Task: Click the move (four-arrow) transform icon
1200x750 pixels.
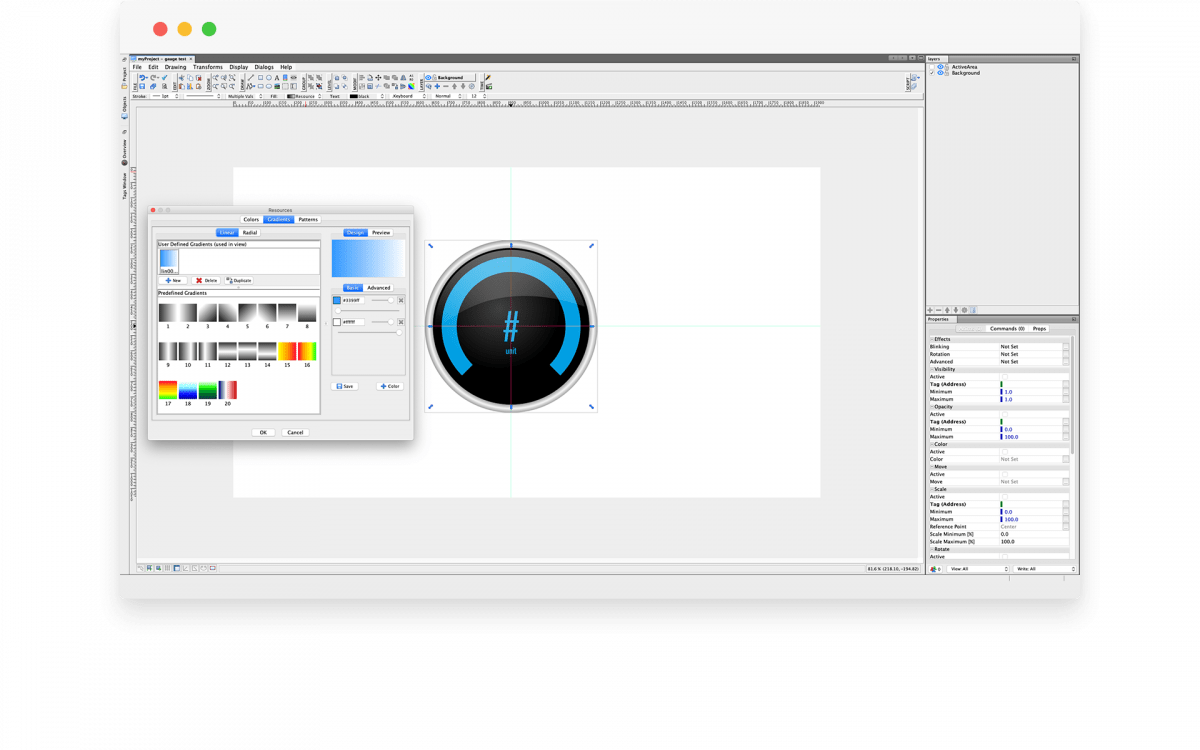Action: 378,77
